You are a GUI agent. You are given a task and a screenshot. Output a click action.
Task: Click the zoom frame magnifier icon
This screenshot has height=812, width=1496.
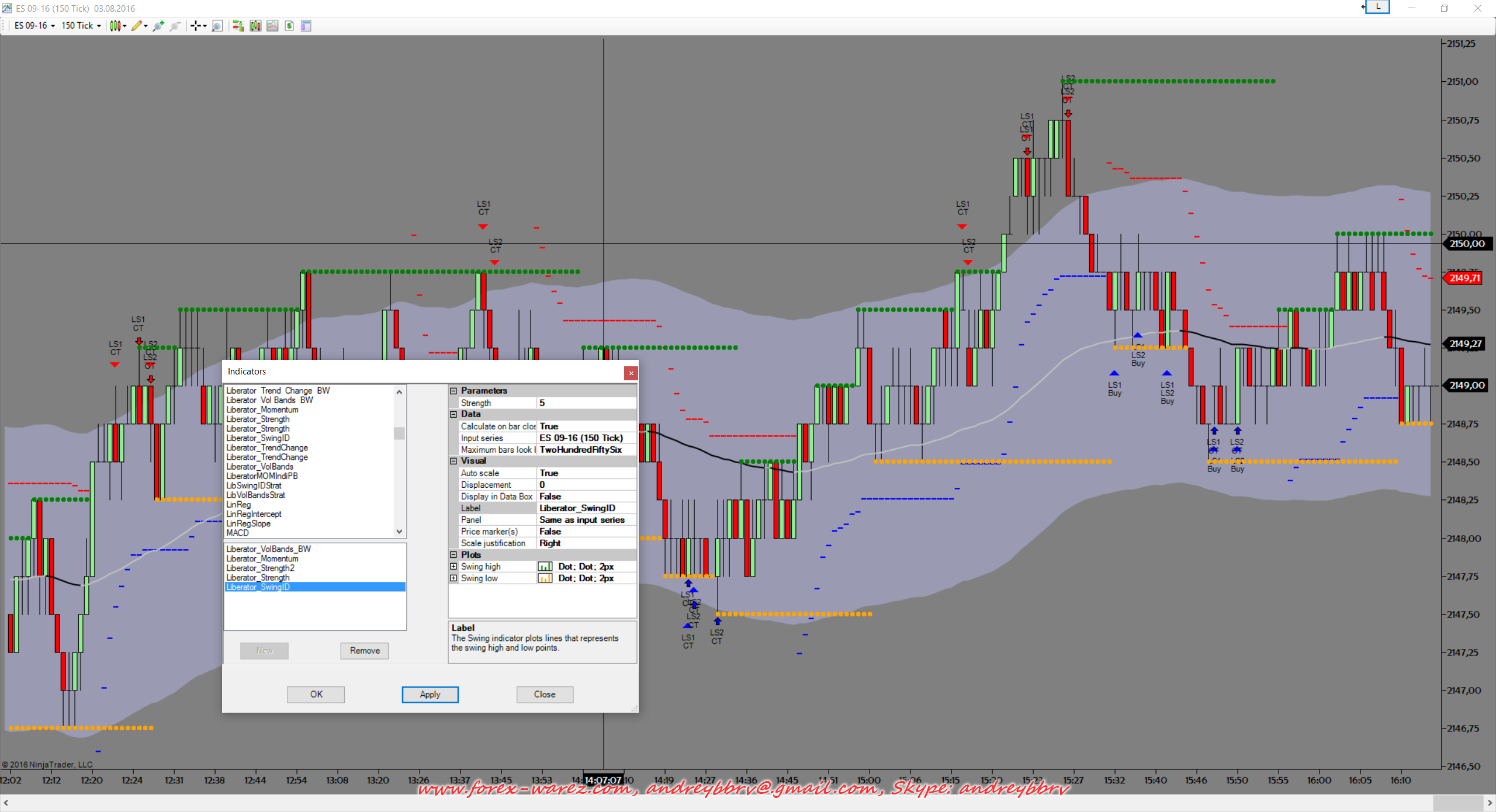point(217,26)
